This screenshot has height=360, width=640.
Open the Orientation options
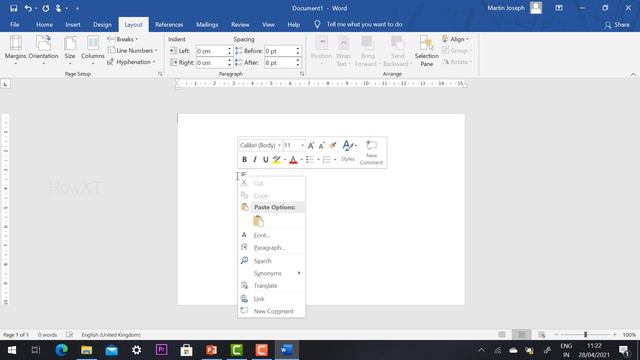(x=43, y=50)
